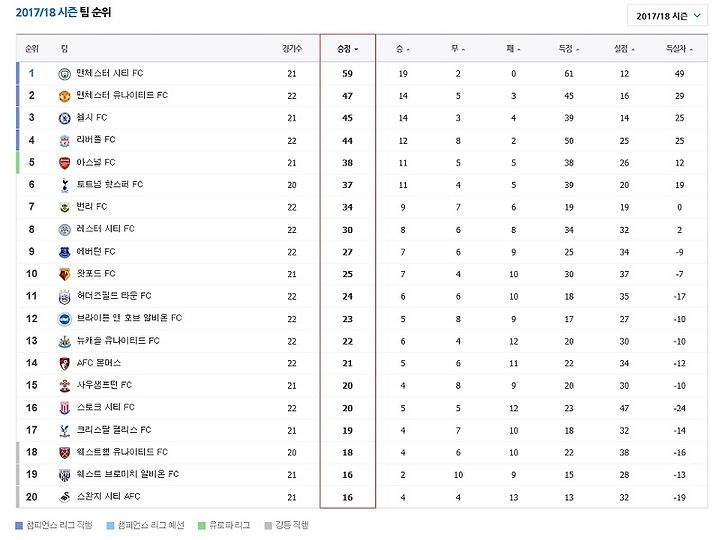Open the 크리스탈 팰리스 FC team link
The image size is (720, 540).
click(x=114, y=430)
